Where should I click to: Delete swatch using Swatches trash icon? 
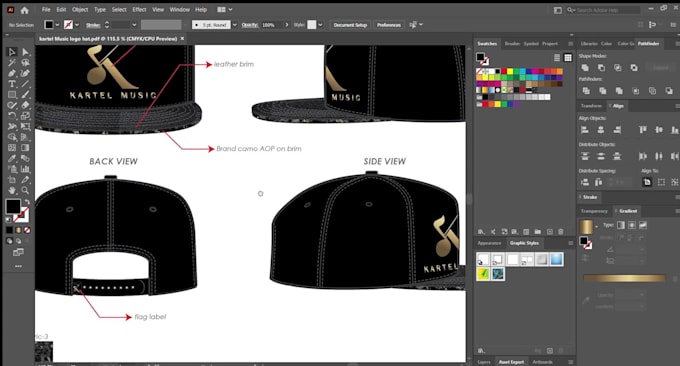(x=561, y=232)
